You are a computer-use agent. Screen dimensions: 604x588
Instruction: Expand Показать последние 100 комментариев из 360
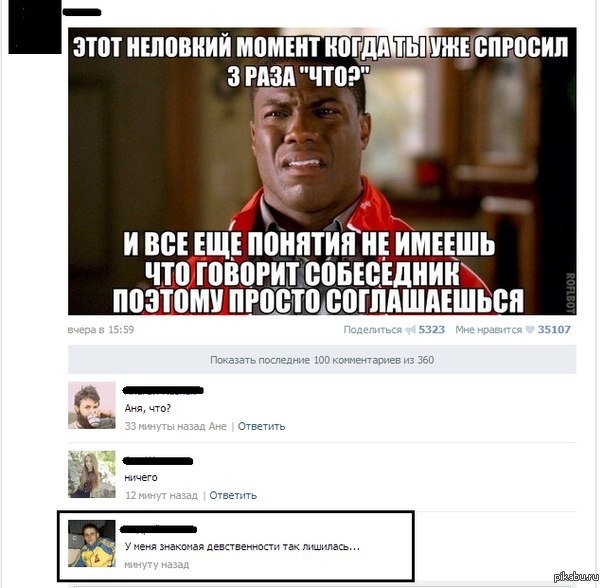coord(322,360)
